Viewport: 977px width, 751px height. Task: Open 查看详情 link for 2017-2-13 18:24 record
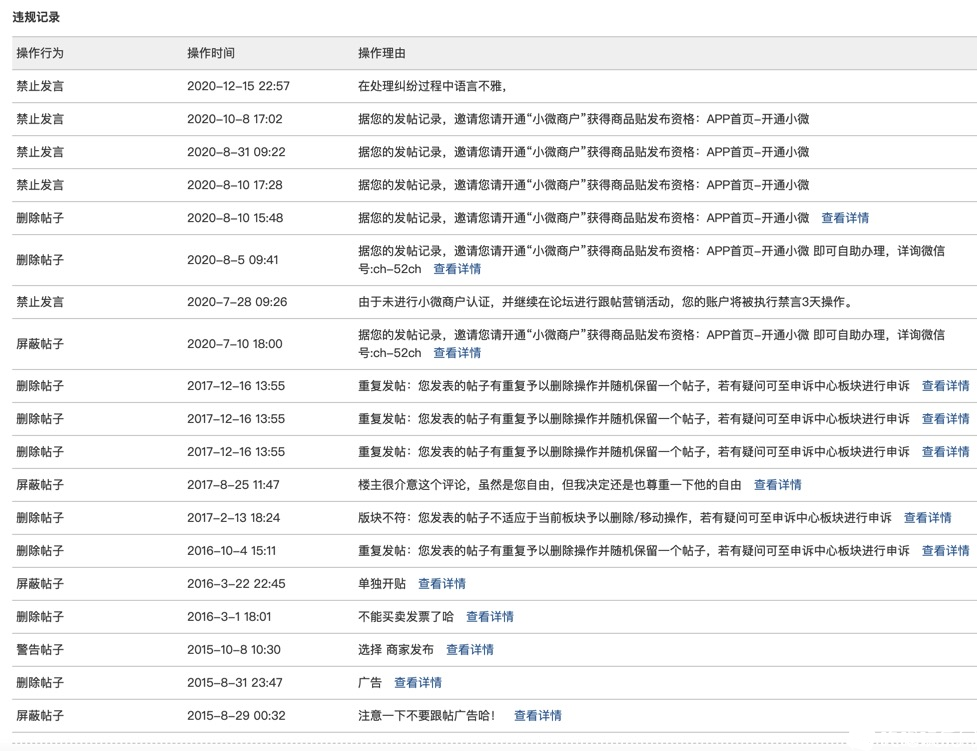(928, 518)
